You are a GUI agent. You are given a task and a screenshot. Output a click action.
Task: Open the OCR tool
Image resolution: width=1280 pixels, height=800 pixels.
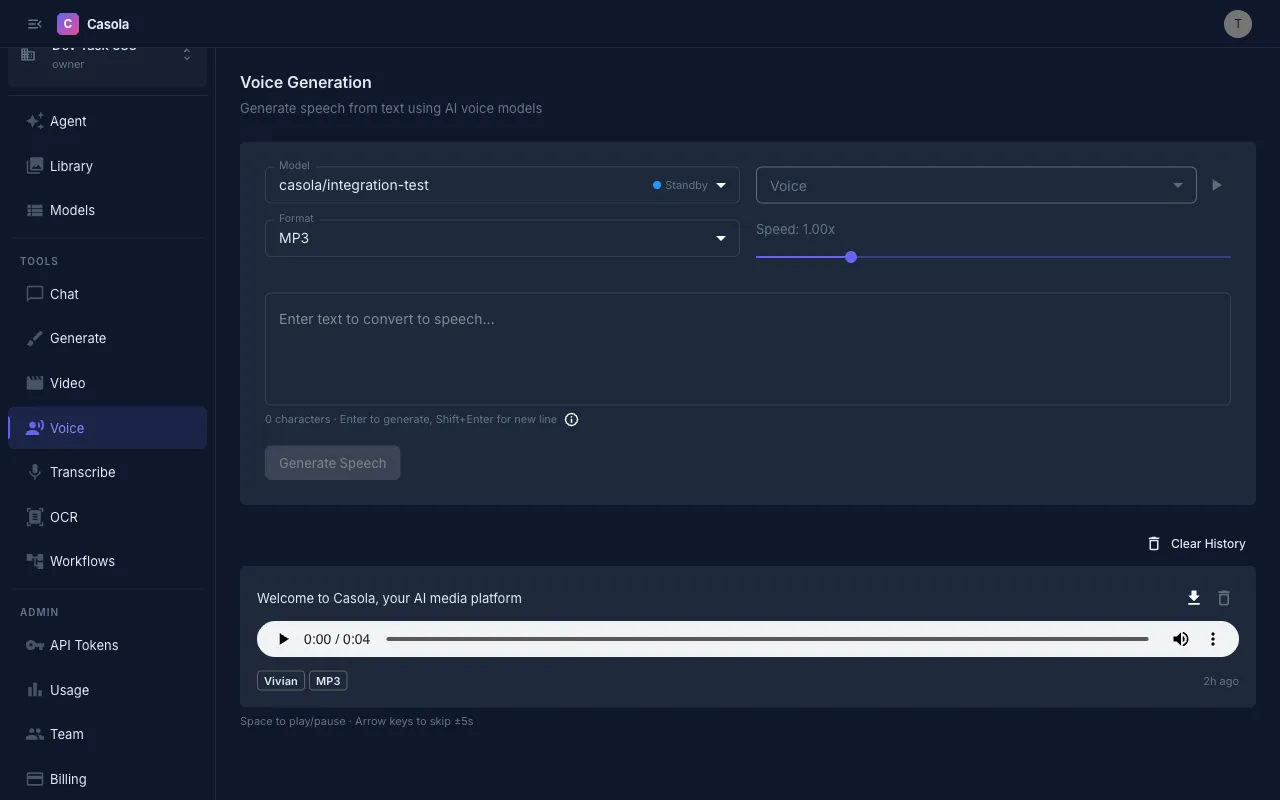[62, 516]
